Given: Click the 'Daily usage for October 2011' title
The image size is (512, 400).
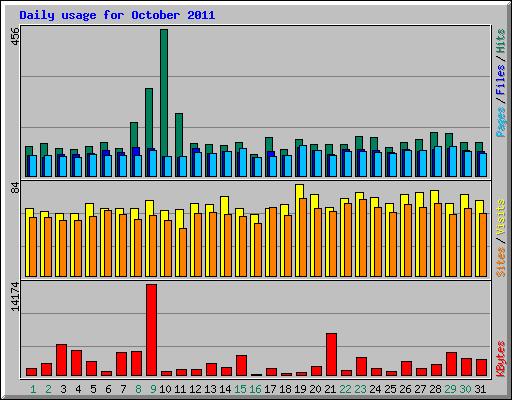Looking at the screenshot, I should click(117, 15).
